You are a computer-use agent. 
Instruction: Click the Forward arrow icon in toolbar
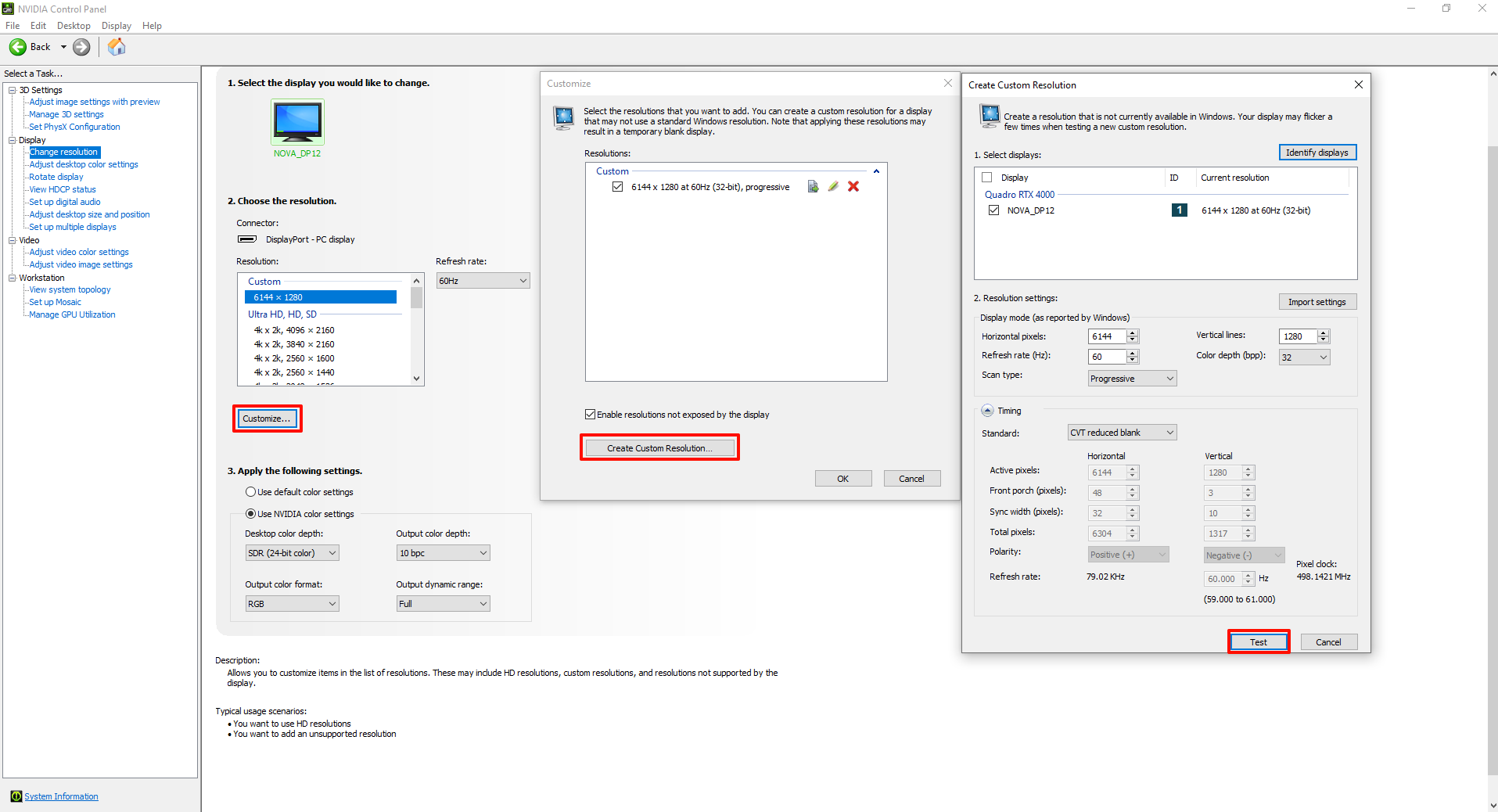(x=81, y=47)
